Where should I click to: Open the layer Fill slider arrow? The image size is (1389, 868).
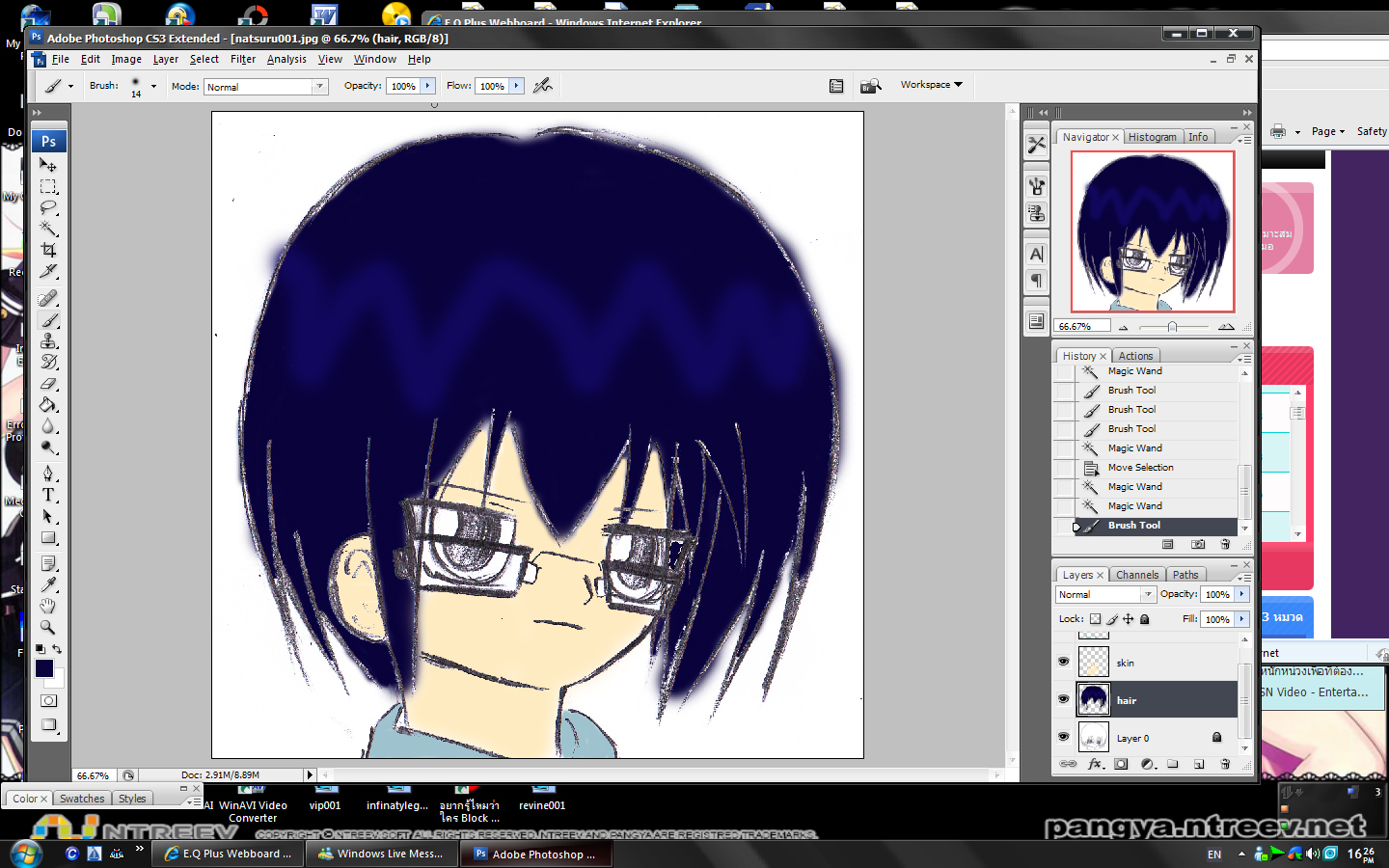[1242, 619]
